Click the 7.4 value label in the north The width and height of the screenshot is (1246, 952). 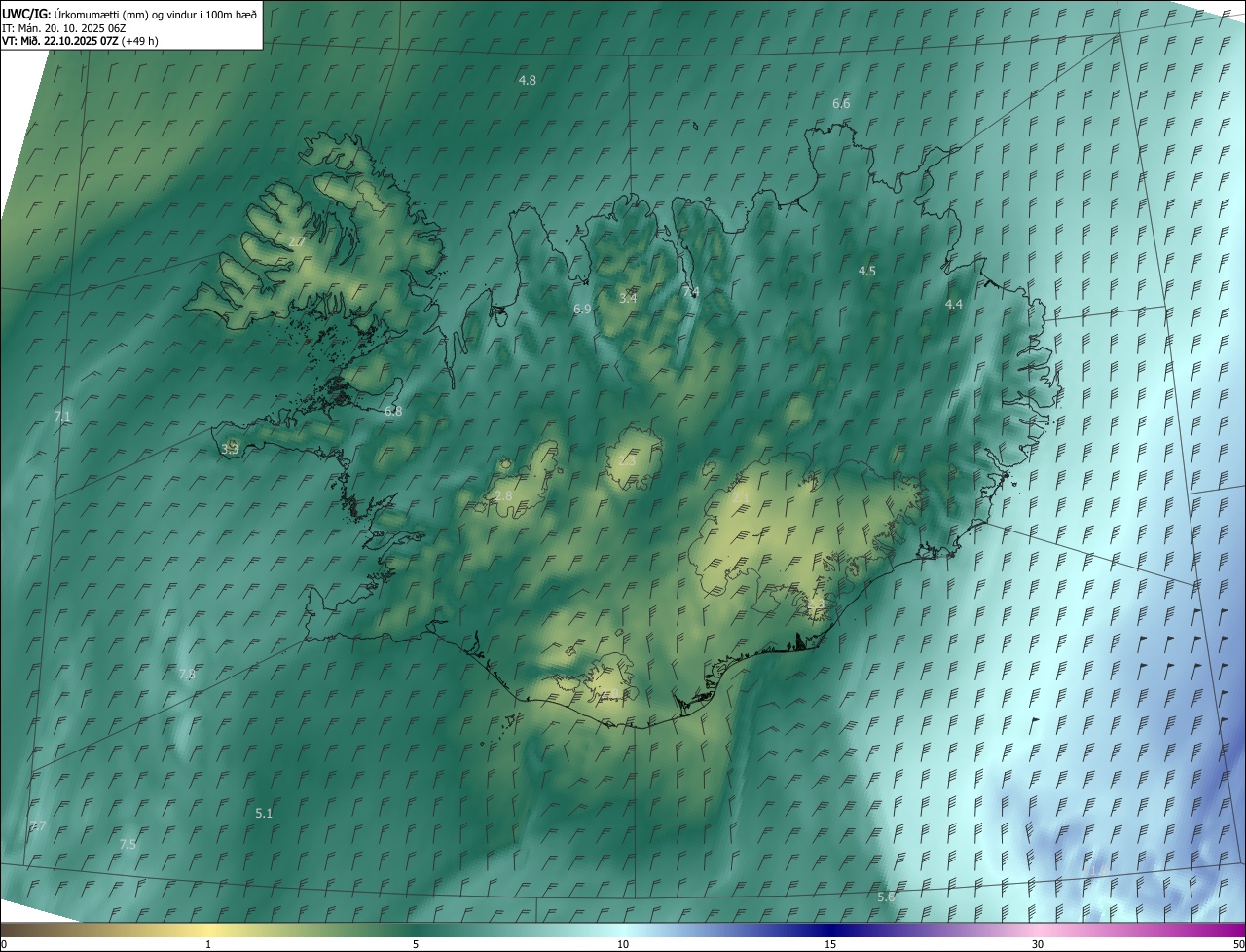click(691, 292)
